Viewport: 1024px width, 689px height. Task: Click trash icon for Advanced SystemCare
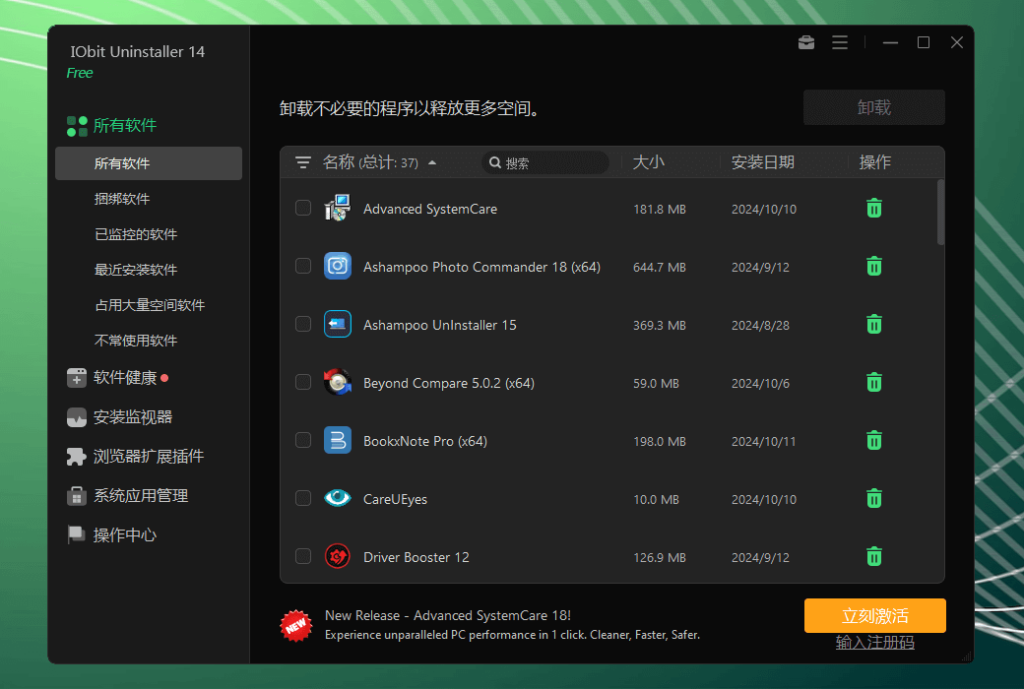(x=874, y=208)
